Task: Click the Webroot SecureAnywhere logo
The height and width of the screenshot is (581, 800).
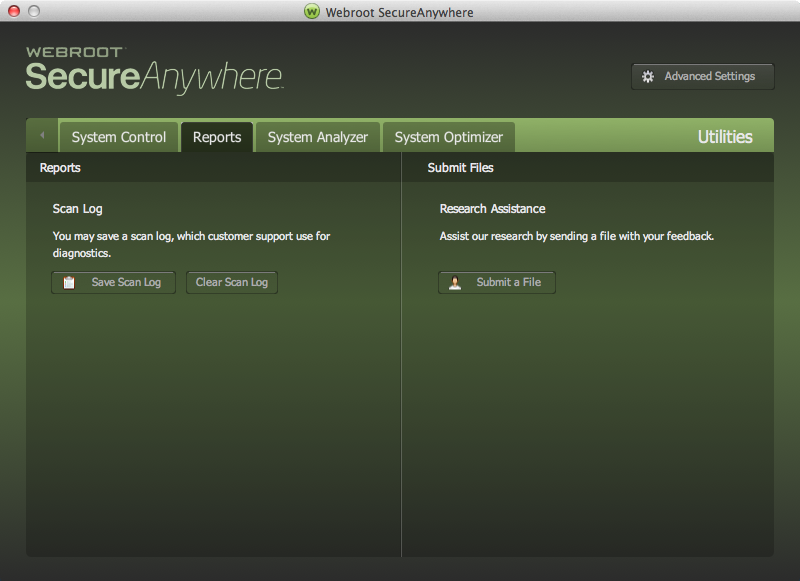Action: pos(154,70)
